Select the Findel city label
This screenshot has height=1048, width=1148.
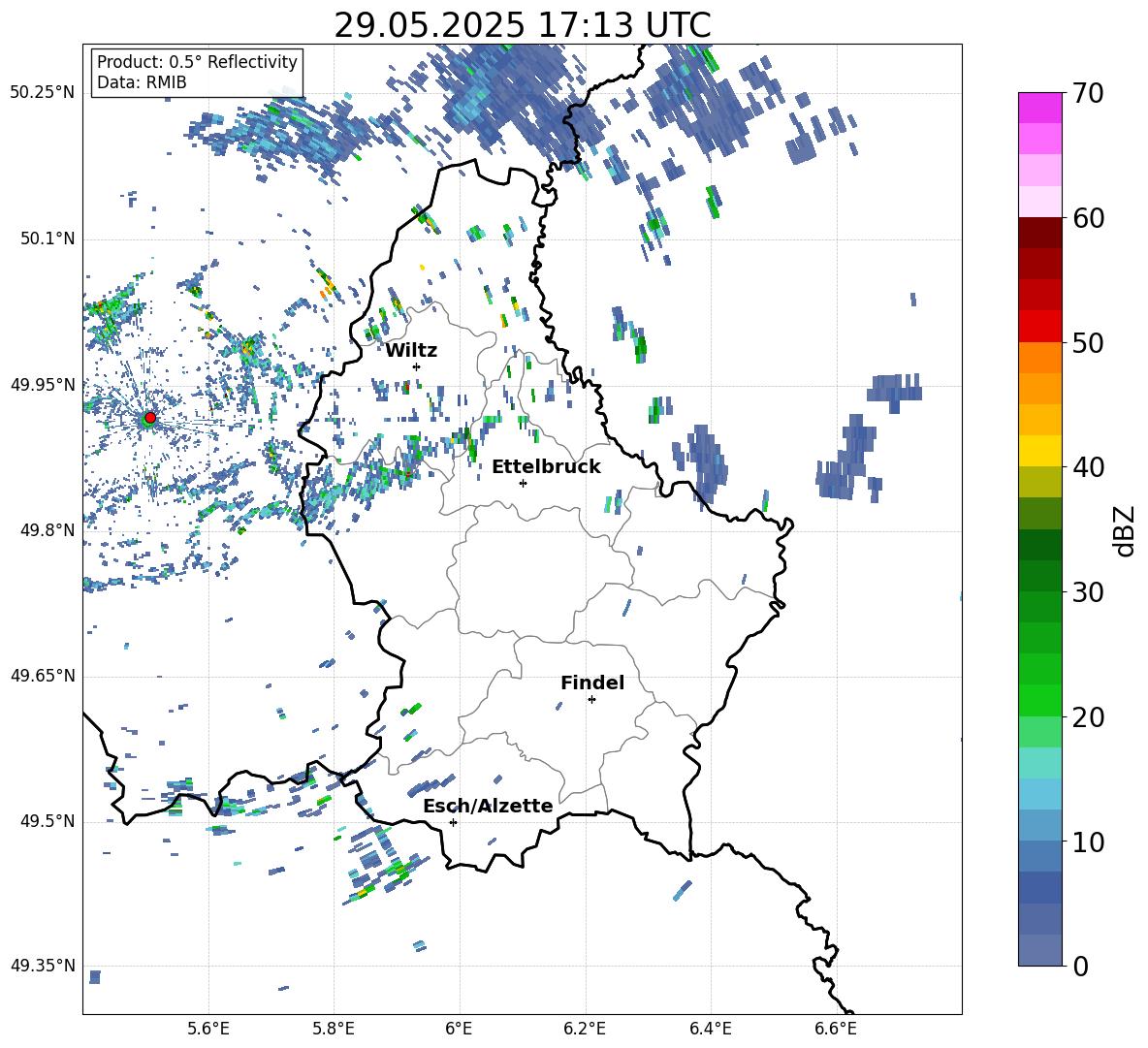tap(592, 683)
